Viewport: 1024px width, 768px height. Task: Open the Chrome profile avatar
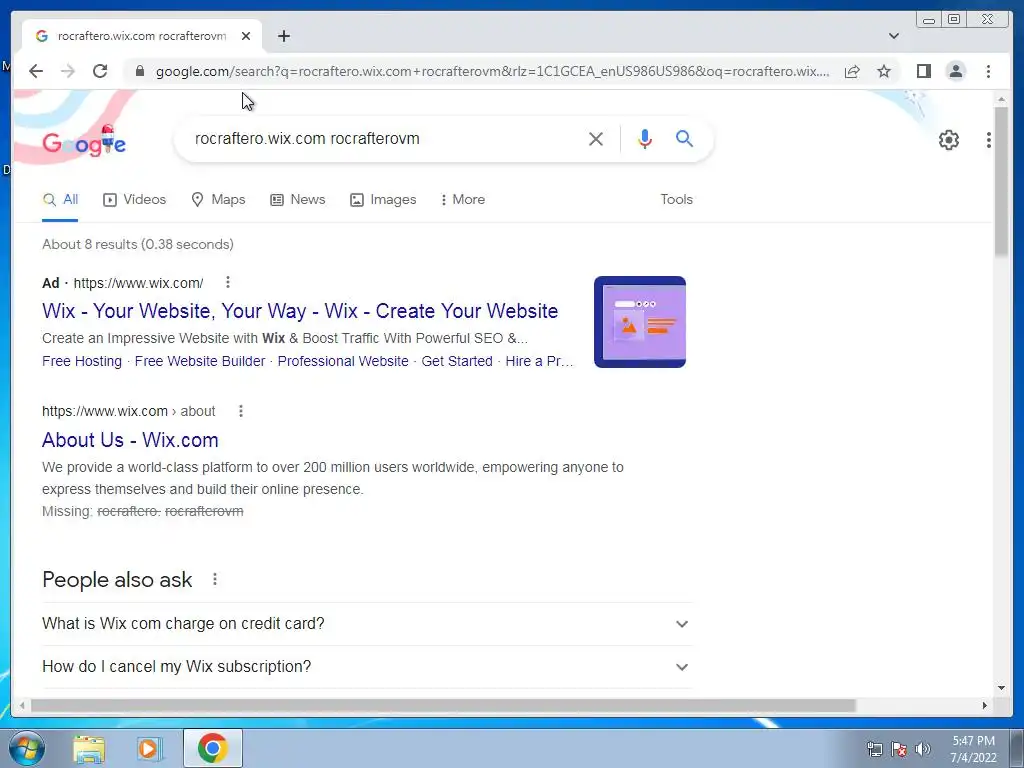tap(955, 71)
